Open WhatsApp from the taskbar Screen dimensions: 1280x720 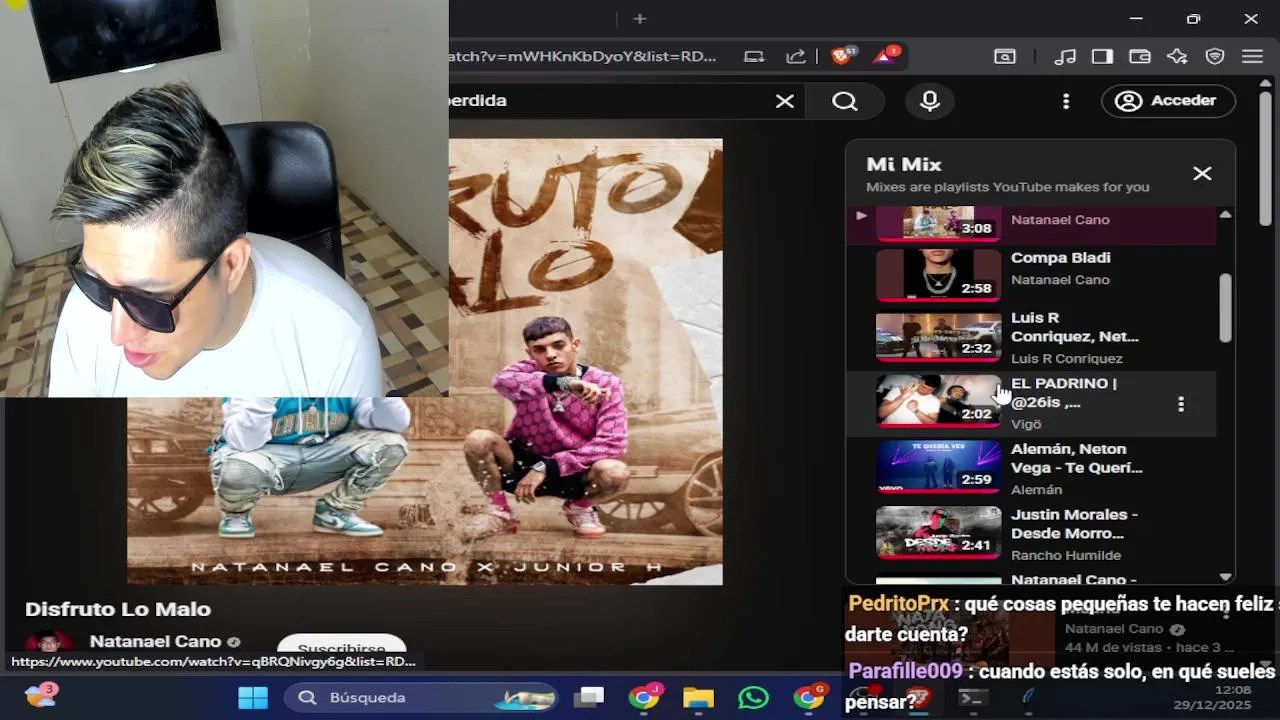753,697
